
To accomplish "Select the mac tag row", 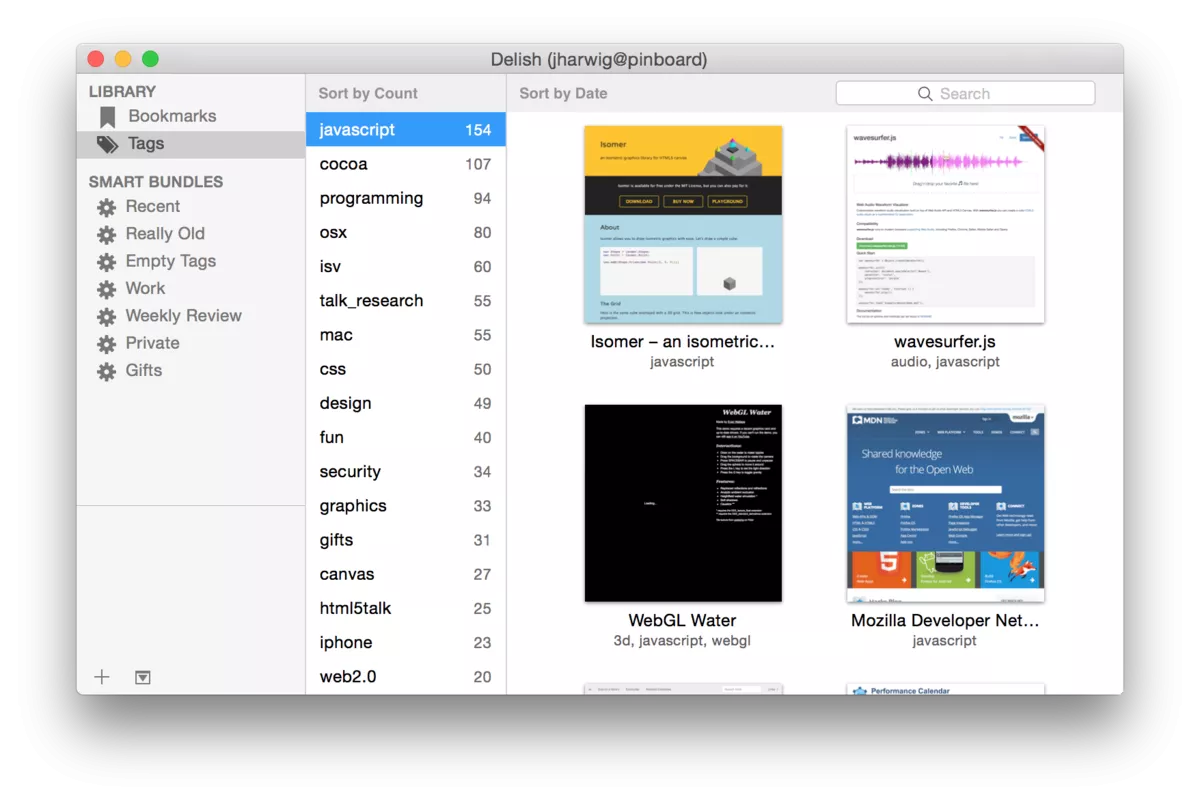I will click(406, 335).
